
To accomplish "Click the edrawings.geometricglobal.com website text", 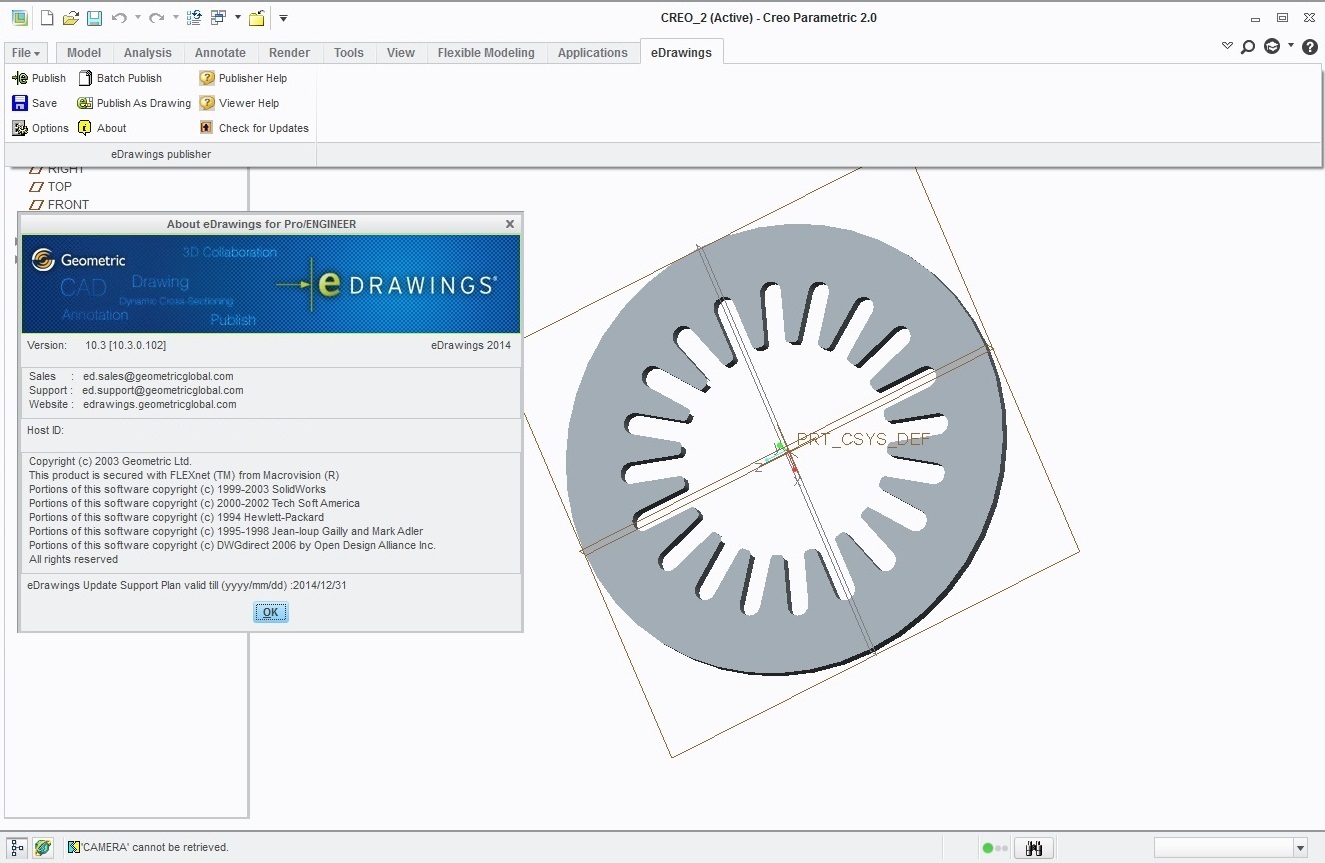I will pyautogui.click(x=160, y=404).
